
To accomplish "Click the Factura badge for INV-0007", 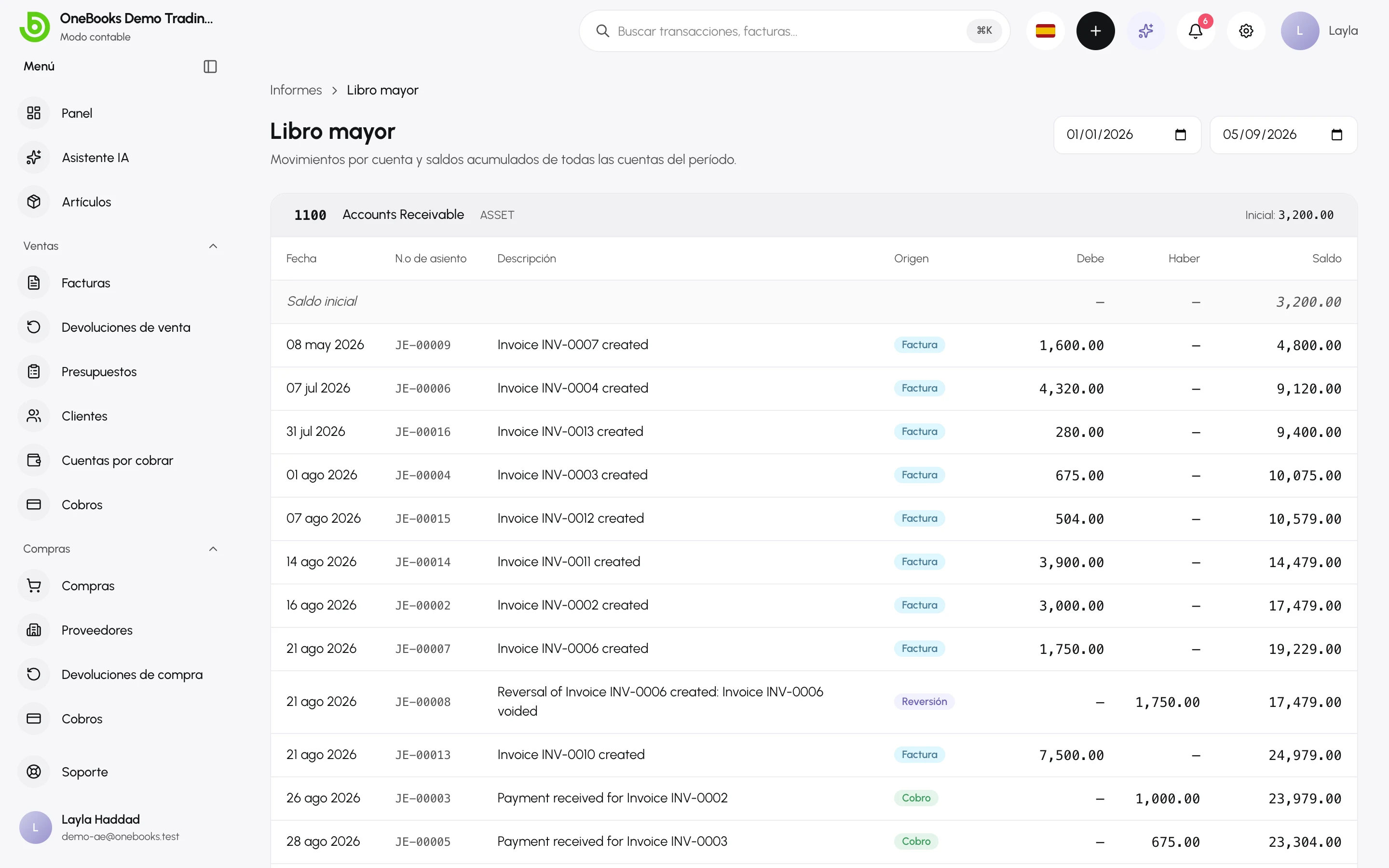I will (x=919, y=344).
